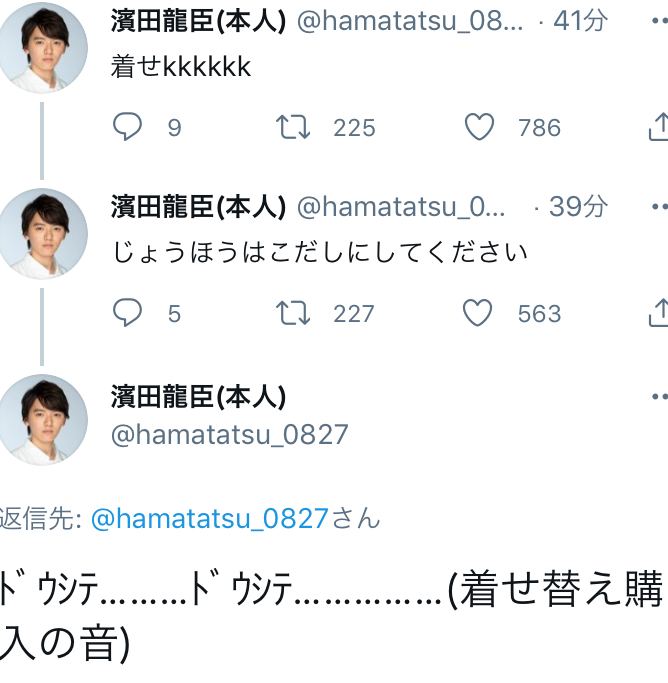Retweet the 着せkkkkkk tweet
This screenshot has height=683, width=668.
[293, 127]
